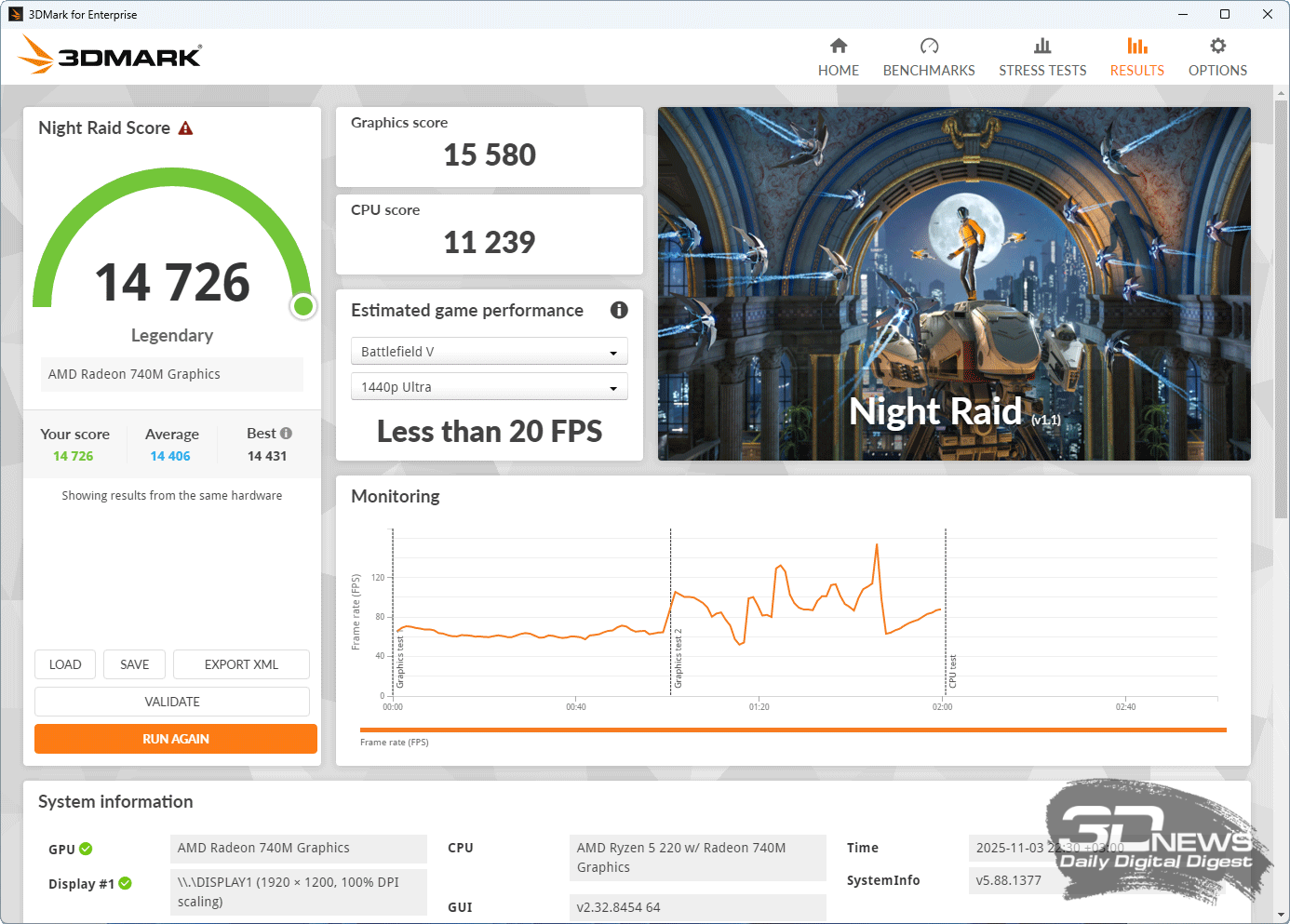Open the Battlefield V game dropdown
This screenshot has width=1290, height=924.
(489, 352)
